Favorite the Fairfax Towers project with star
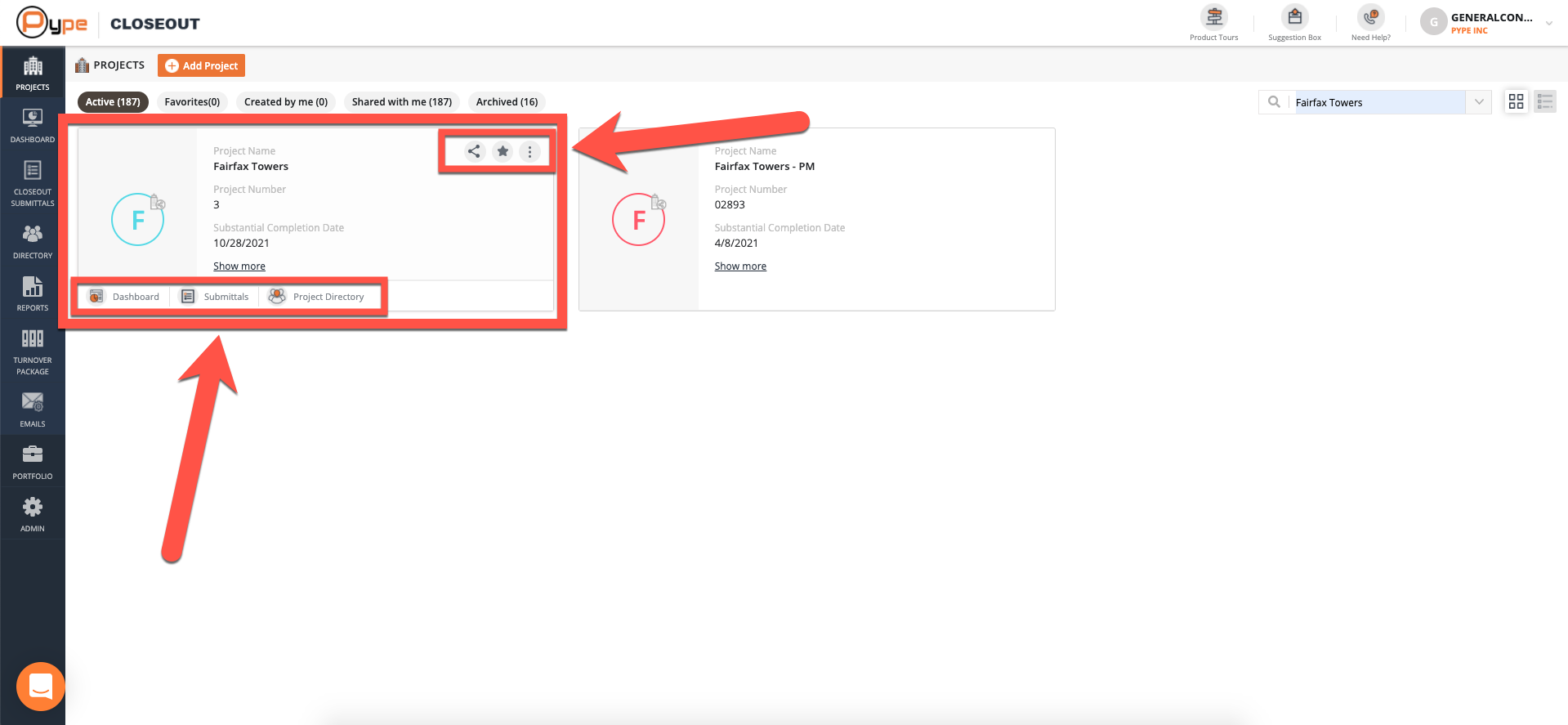Screen dimensions: 1568x725 pyautogui.click(x=503, y=151)
